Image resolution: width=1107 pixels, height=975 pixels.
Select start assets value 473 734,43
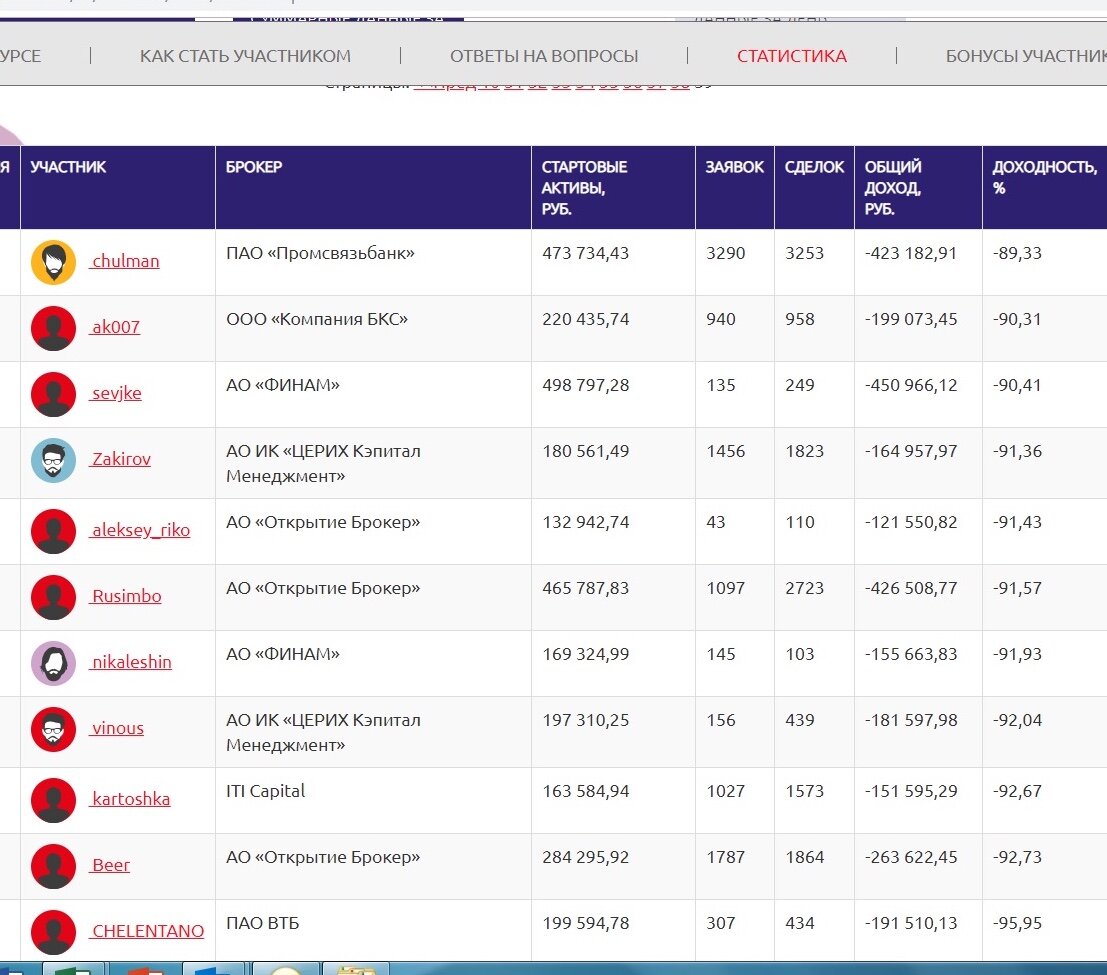585,253
